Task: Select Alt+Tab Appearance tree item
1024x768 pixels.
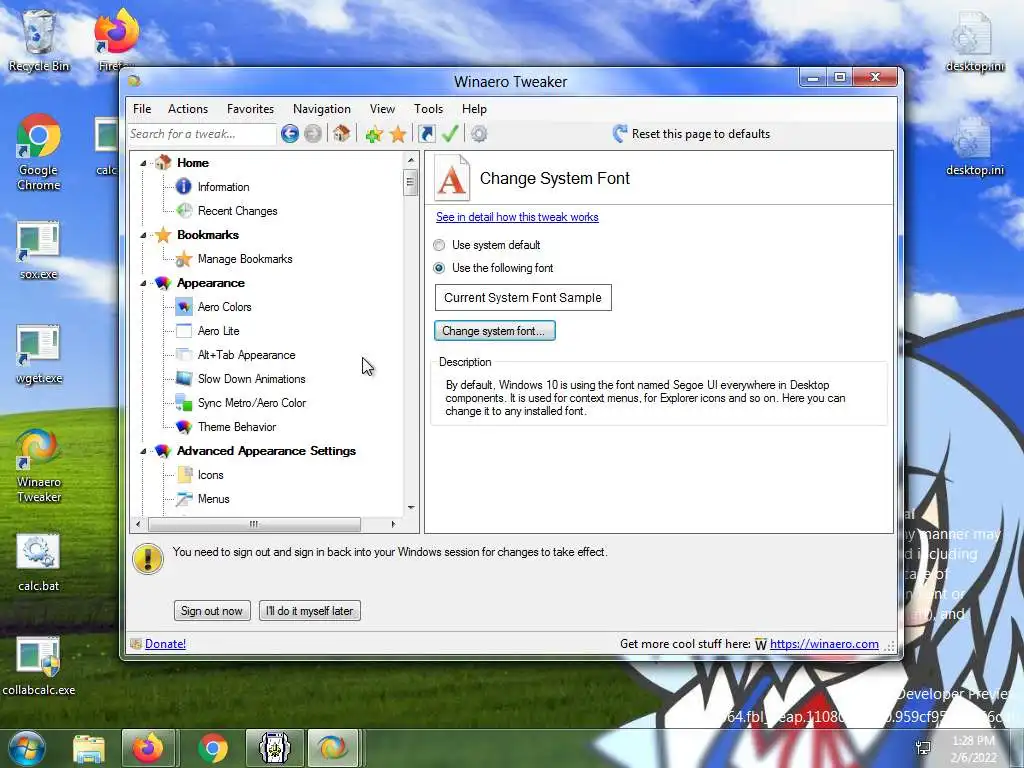Action: tap(246, 355)
